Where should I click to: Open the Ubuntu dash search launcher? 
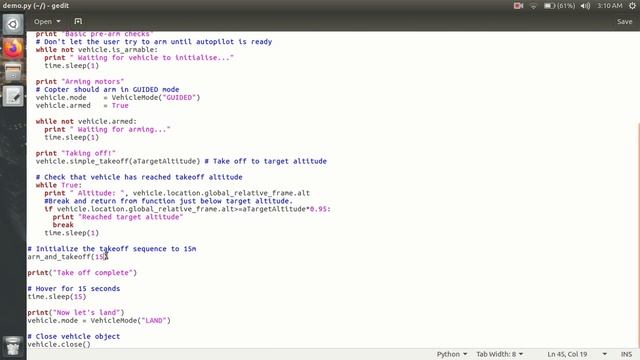13,24
